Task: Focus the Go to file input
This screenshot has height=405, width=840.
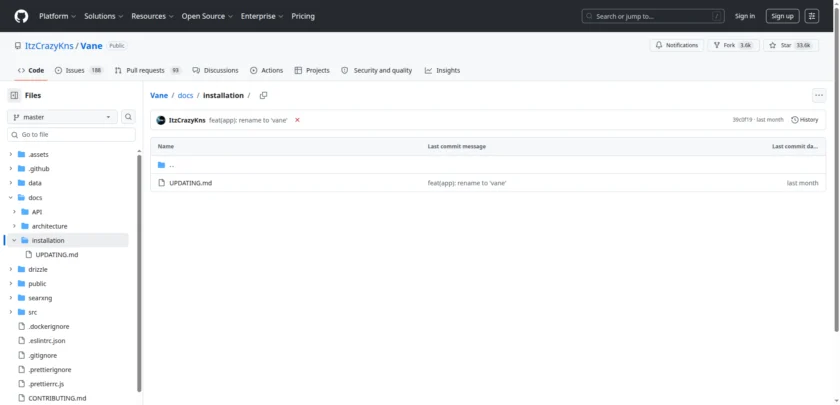Action: pos(71,134)
